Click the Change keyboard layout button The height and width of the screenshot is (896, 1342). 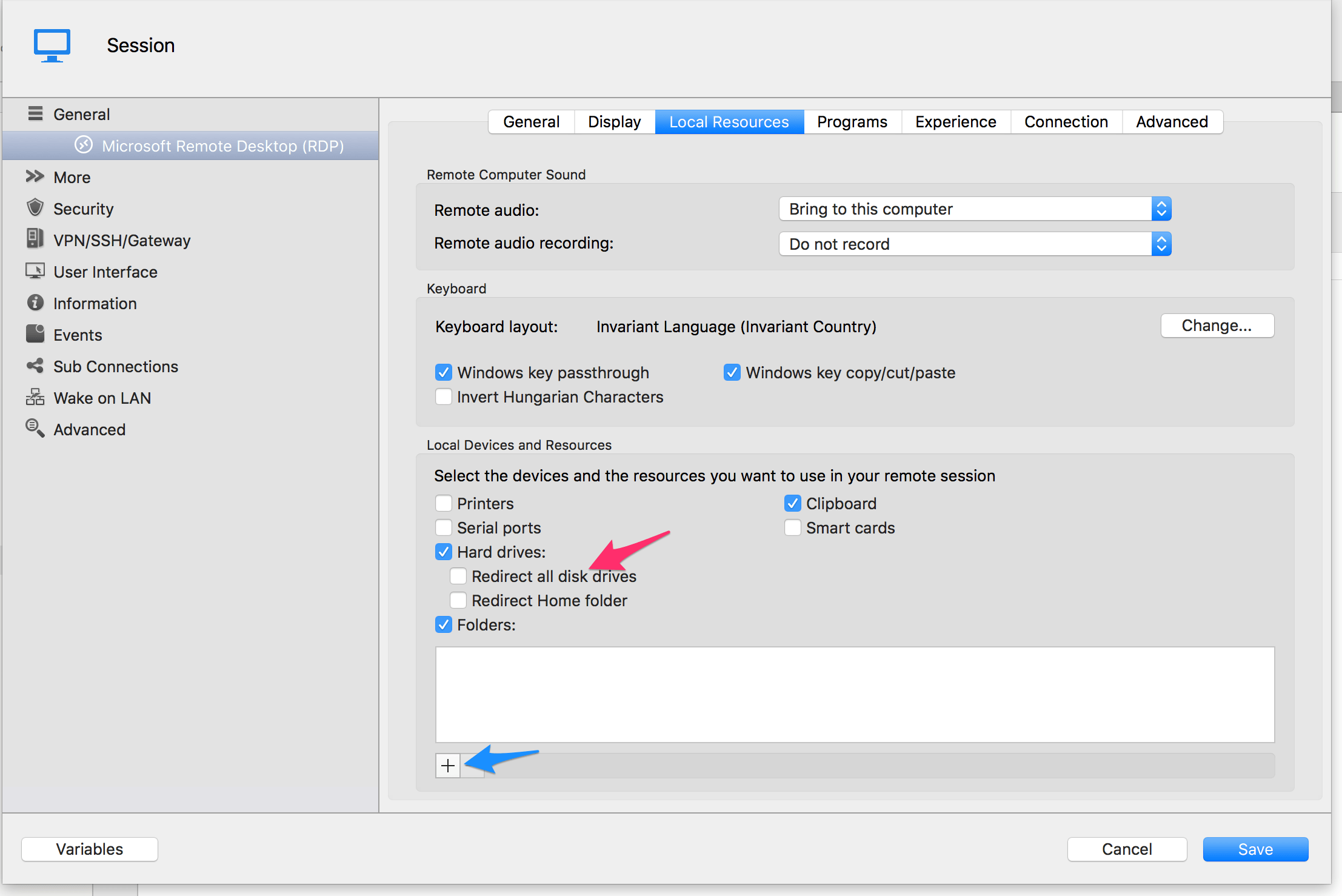[1217, 326]
